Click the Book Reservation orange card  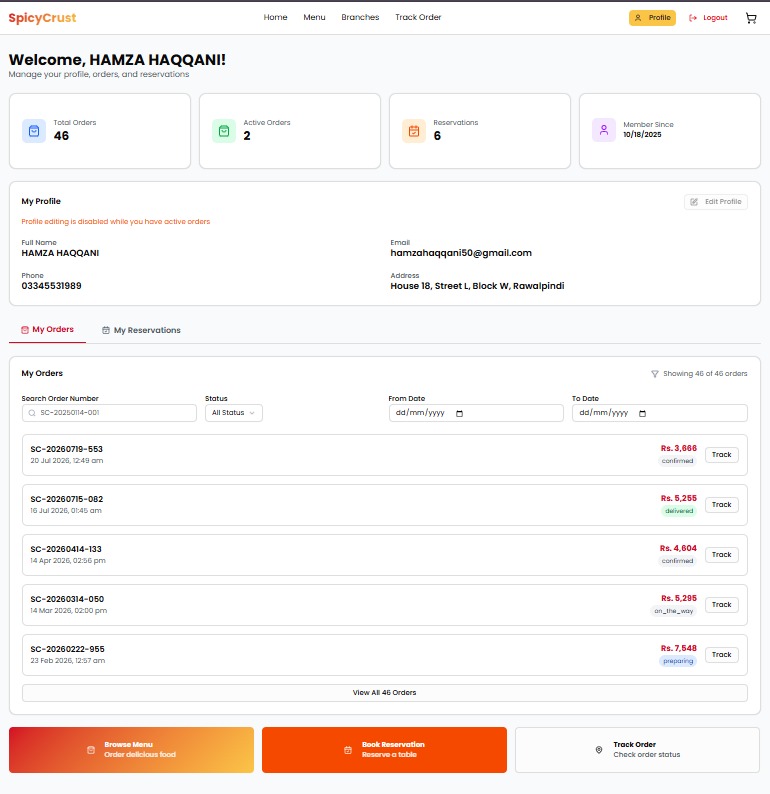point(384,750)
